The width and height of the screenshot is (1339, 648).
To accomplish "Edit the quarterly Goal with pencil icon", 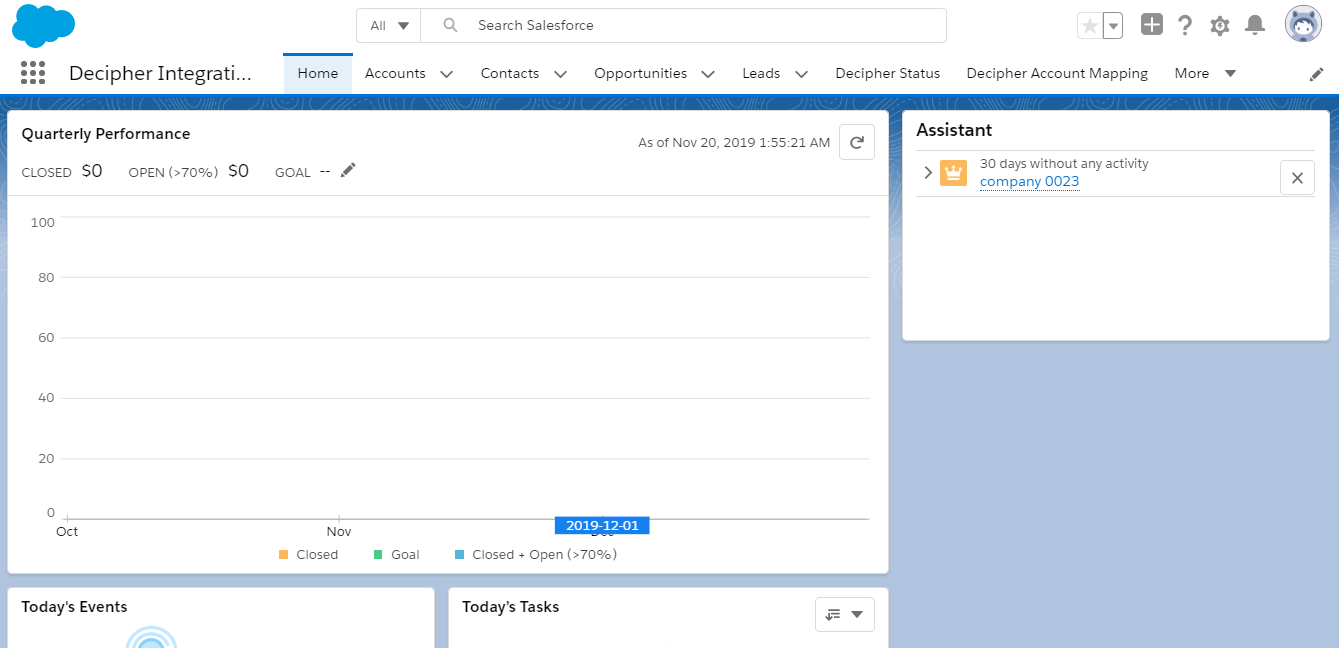I will pos(348,171).
